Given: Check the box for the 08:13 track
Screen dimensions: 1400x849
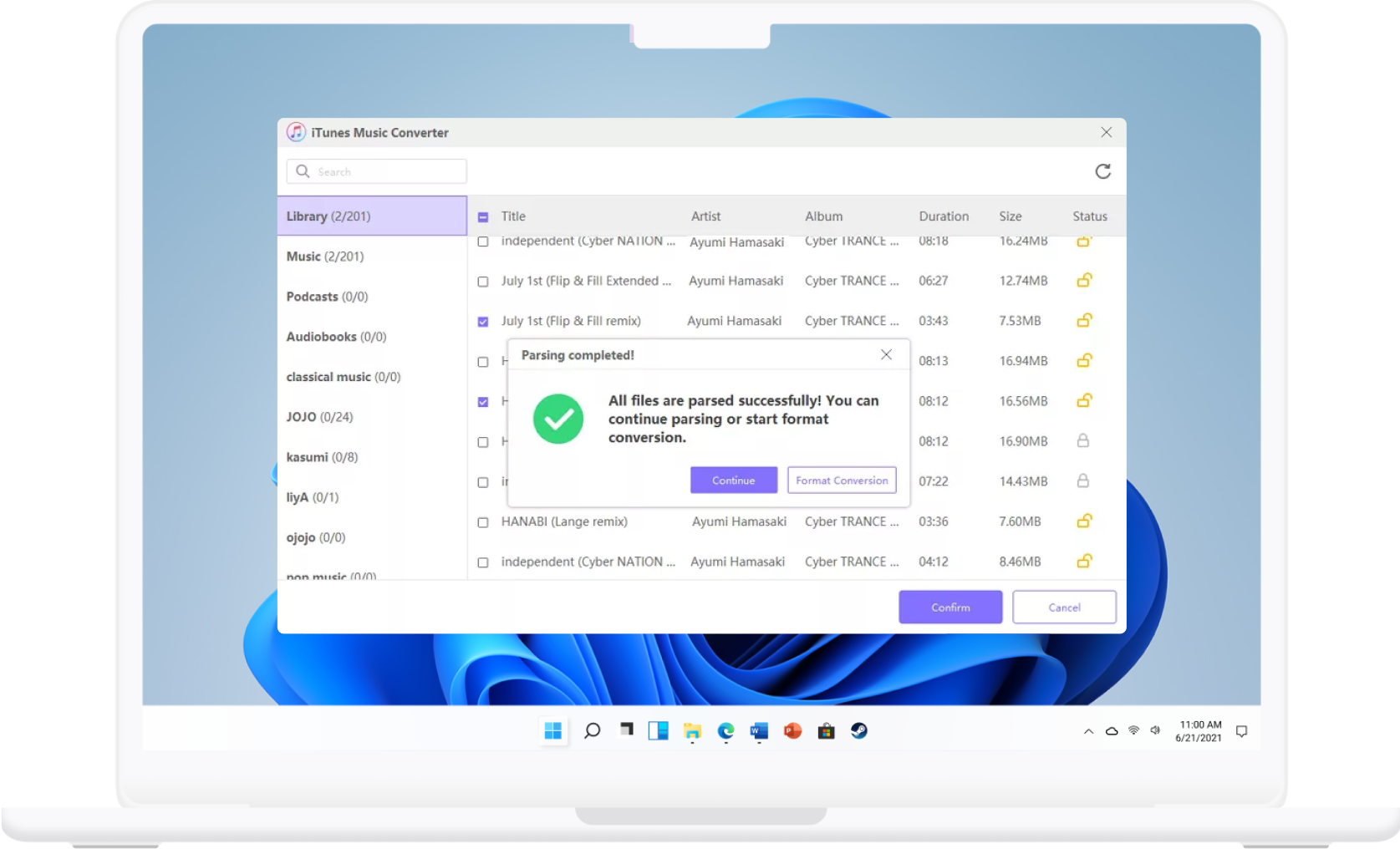Looking at the screenshot, I should point(482,362).
